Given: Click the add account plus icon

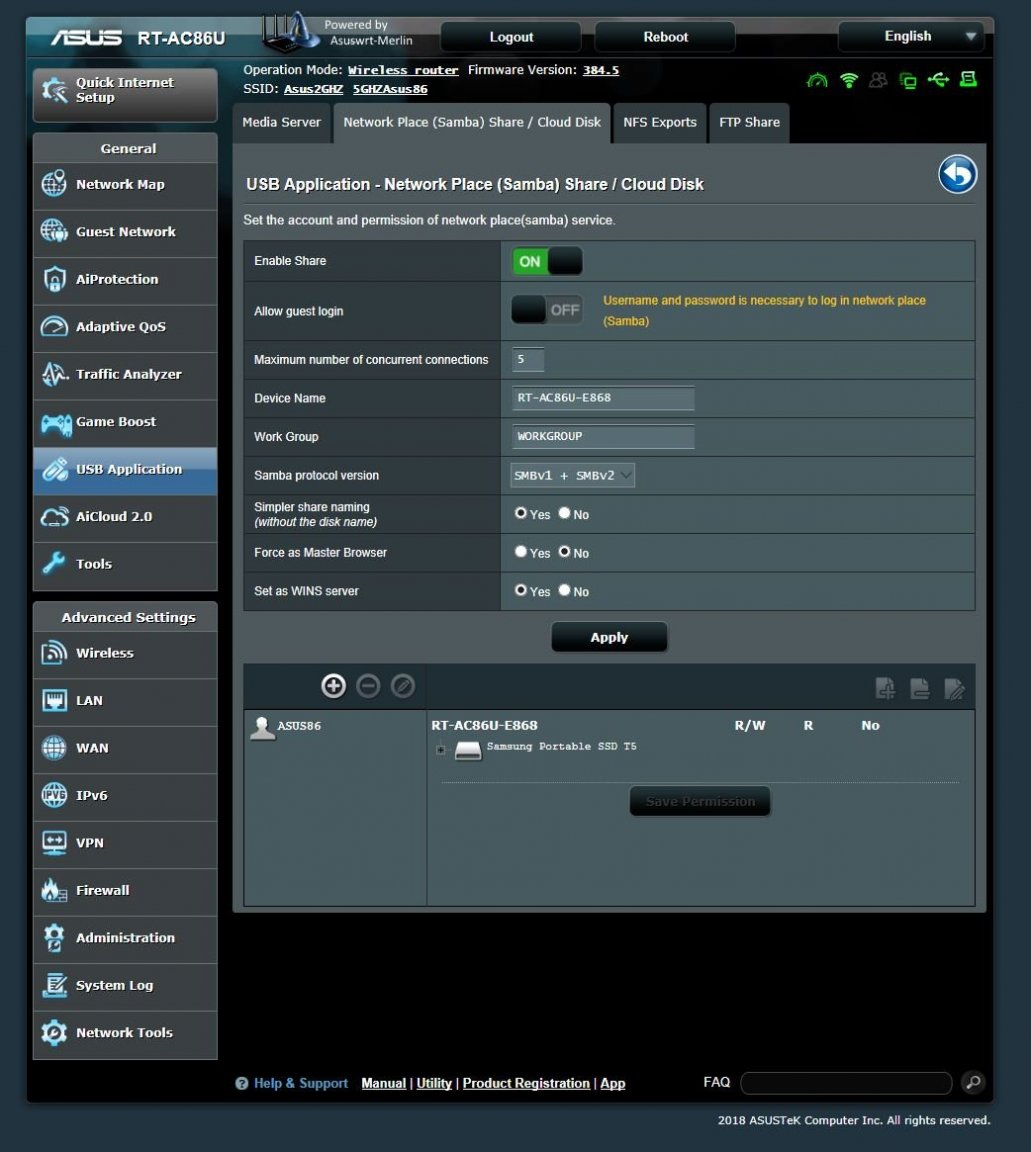Looking at the screenshot, I should (x=334, y=686).
